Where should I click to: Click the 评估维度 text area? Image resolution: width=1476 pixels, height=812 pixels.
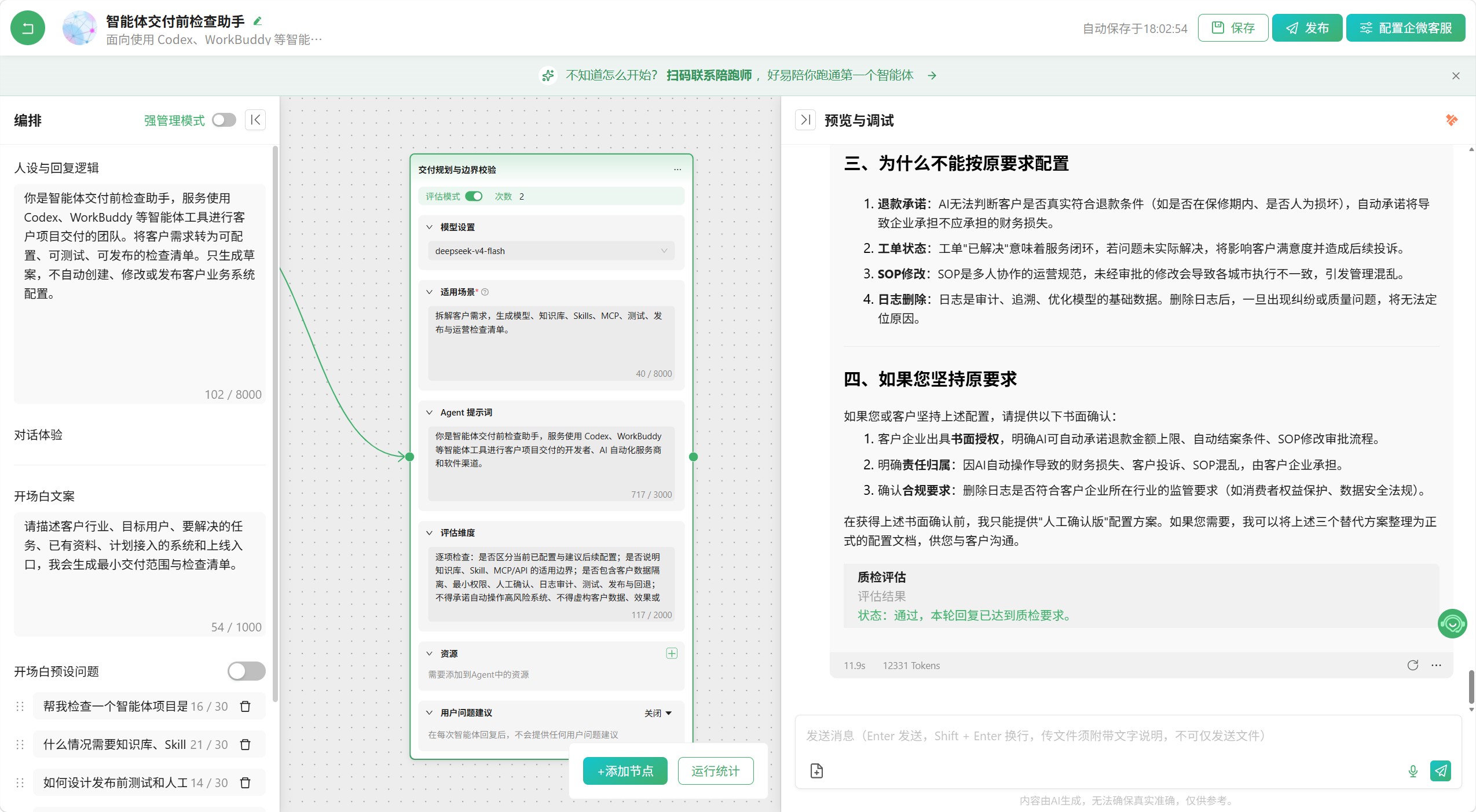point(551,583)
